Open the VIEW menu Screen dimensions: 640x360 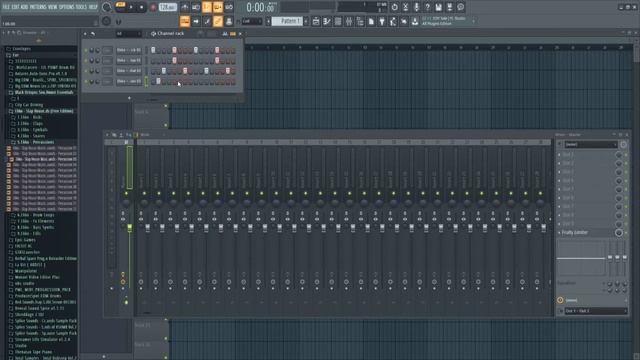pyautogui.click(x=53, y=7)
